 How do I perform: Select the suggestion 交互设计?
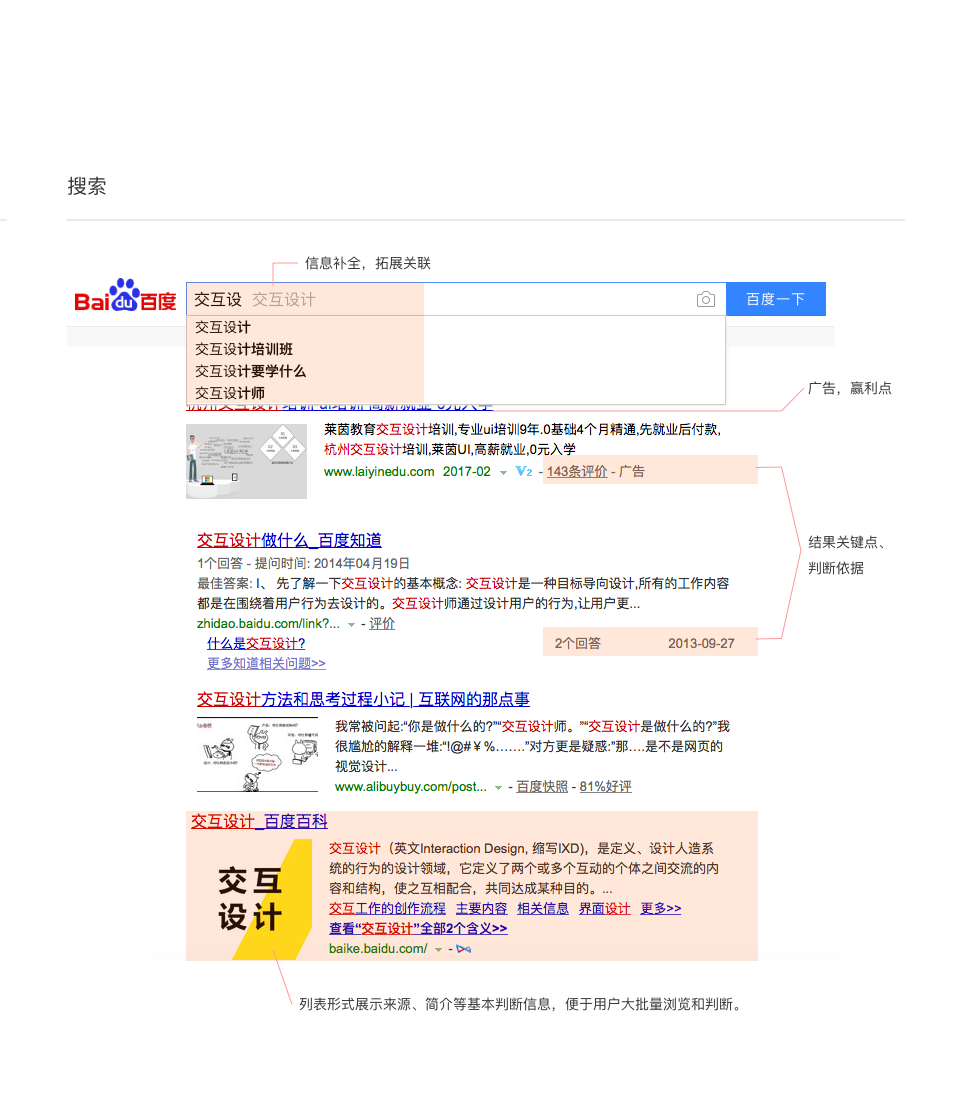[x=223, y=328]
